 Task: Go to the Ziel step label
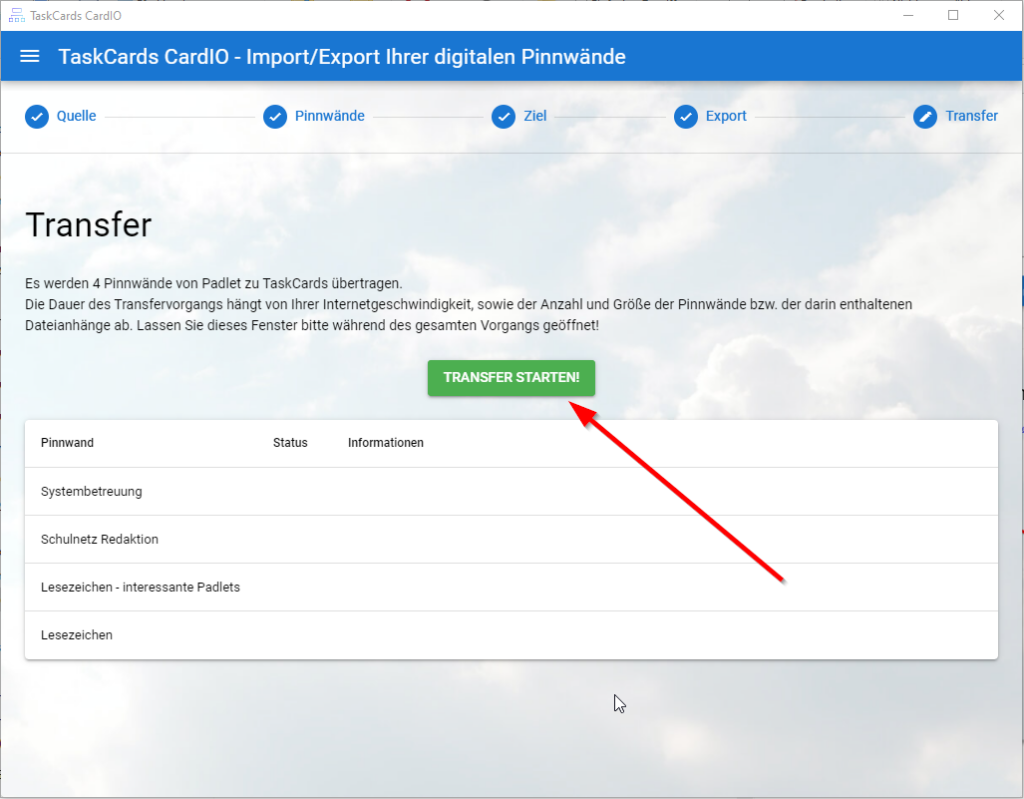click(x=535, y=116)
